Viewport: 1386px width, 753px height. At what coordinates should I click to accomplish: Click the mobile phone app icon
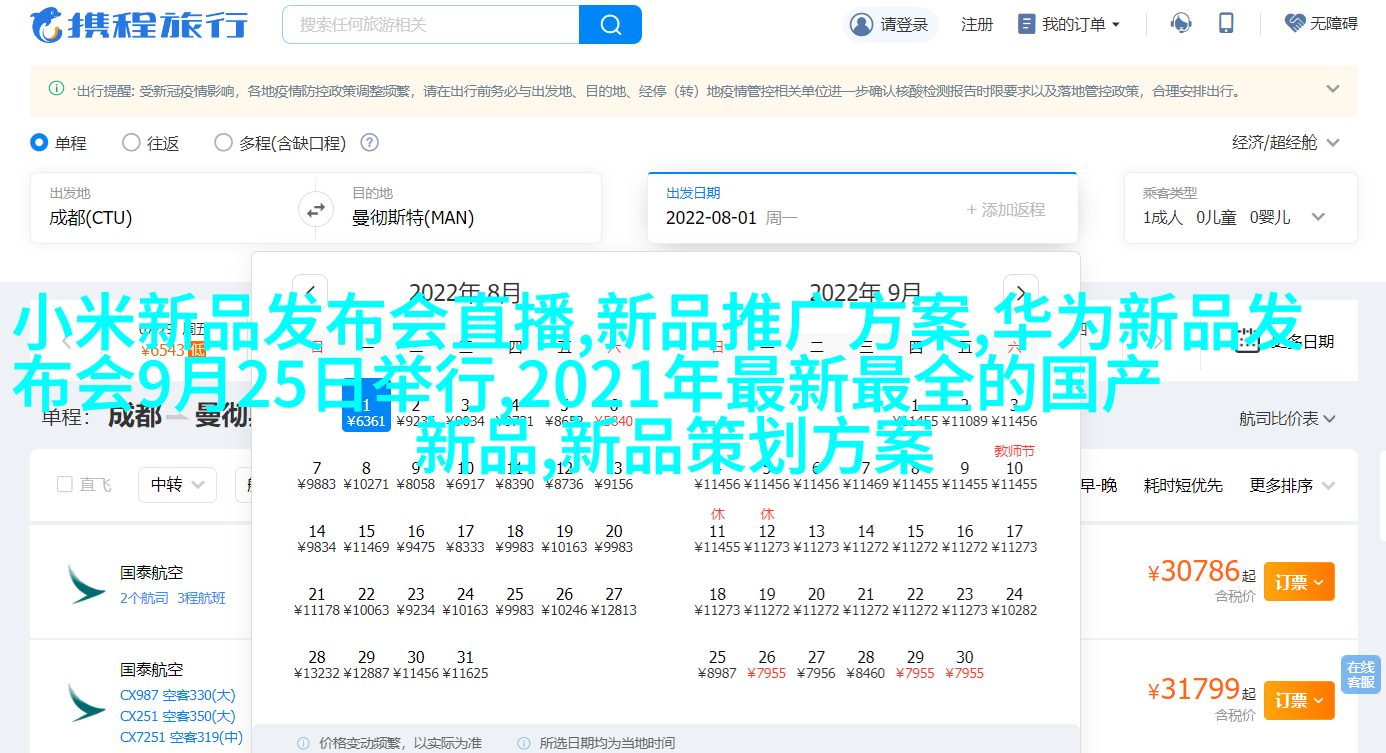(x=1226, y=24)
